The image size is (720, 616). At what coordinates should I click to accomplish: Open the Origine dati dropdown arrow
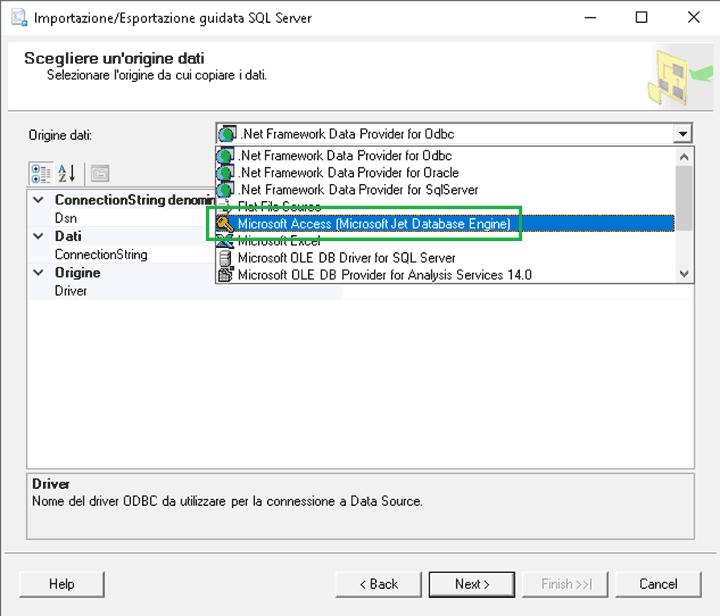(682, 134)
